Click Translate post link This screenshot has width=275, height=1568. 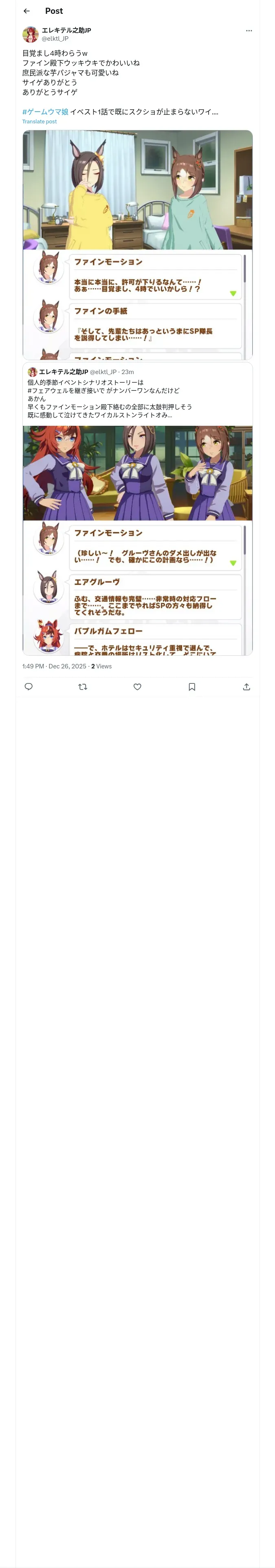40,122
